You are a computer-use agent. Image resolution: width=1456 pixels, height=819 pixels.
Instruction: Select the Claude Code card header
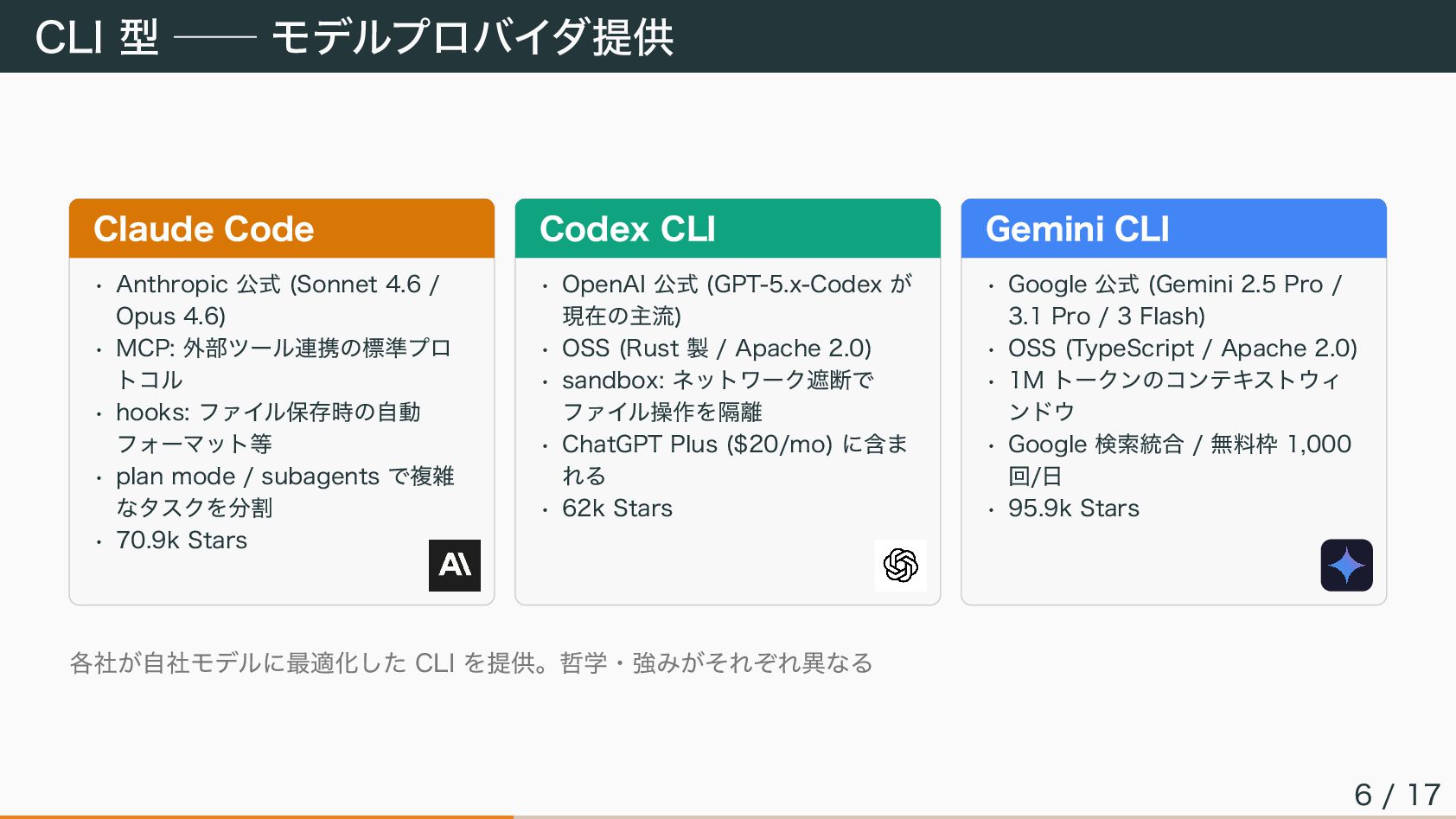coord(282,229)
